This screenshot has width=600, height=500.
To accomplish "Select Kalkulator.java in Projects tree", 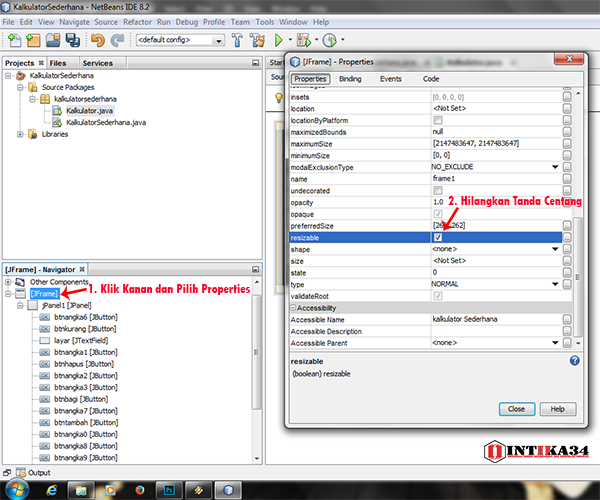I will (89, 111).
